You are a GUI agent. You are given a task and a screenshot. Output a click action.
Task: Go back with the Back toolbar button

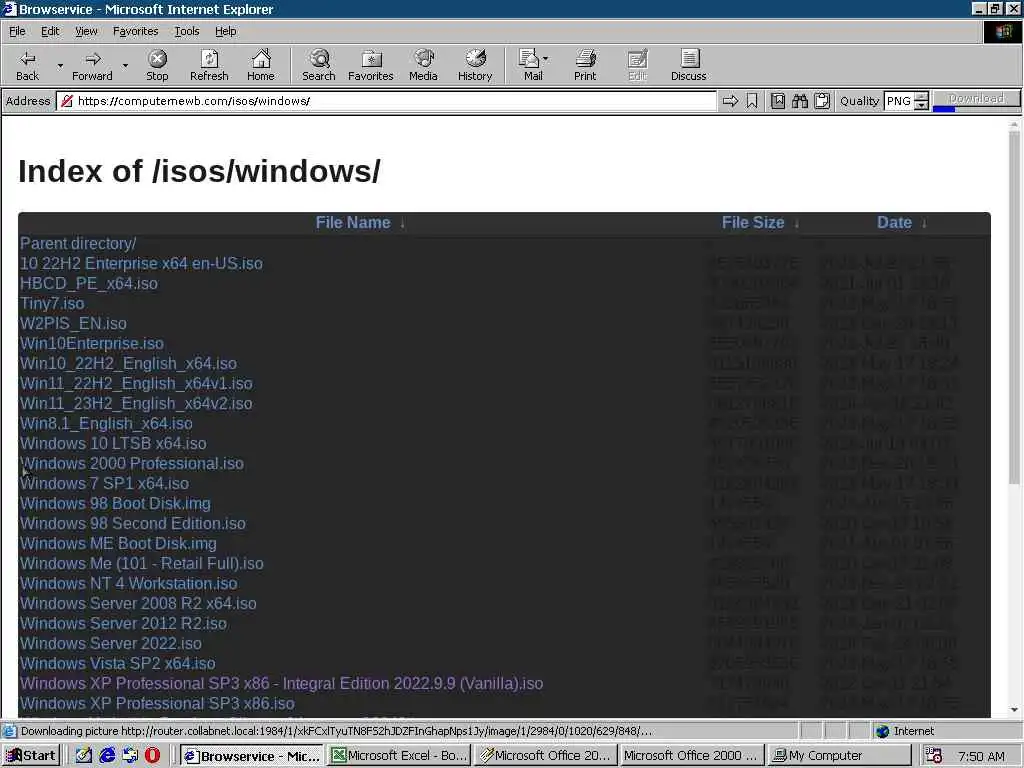[27, 65]
